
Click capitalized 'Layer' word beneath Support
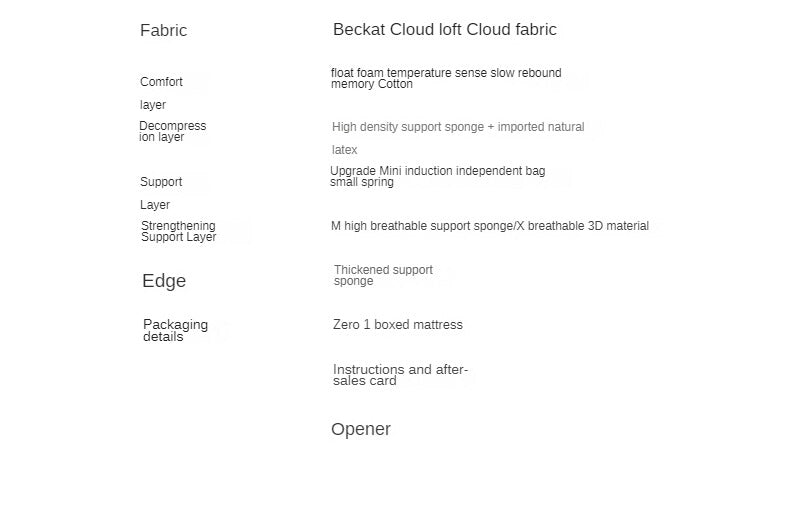(x=155, y=205)
